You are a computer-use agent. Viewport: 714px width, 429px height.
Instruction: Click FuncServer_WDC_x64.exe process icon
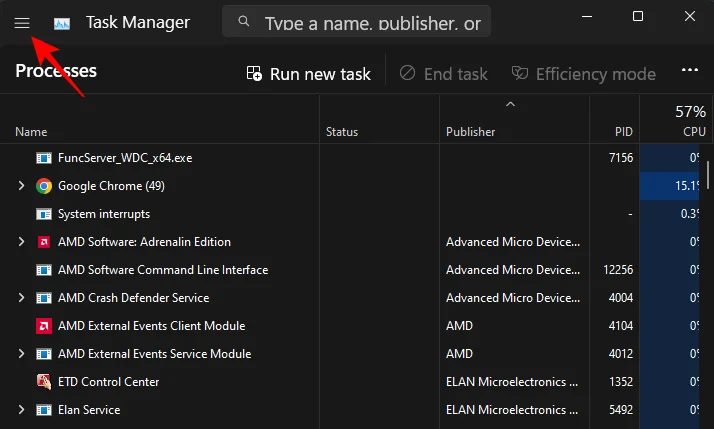[44, 158]
